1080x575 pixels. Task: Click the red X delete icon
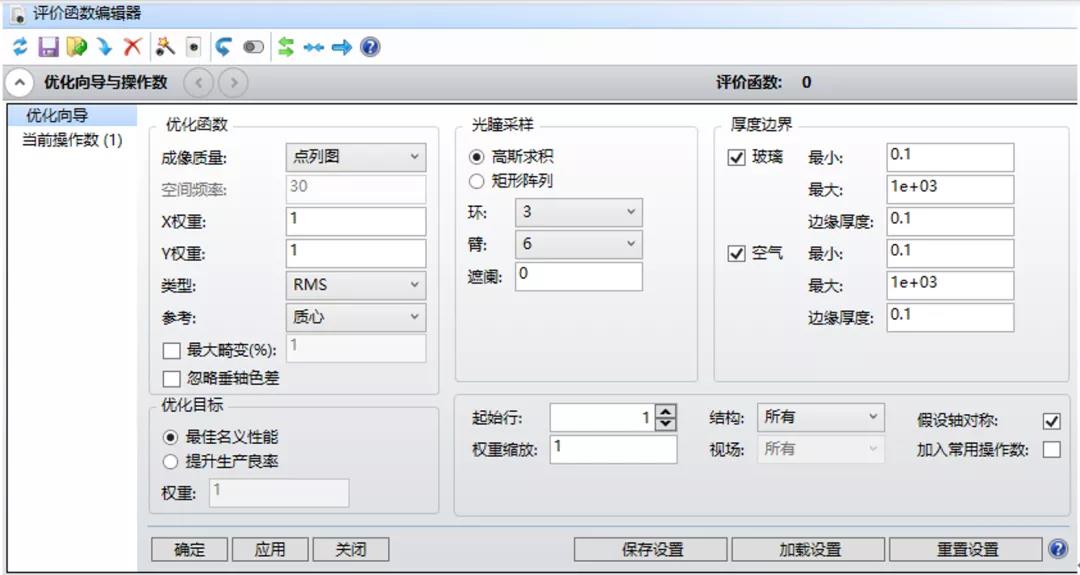132,47
